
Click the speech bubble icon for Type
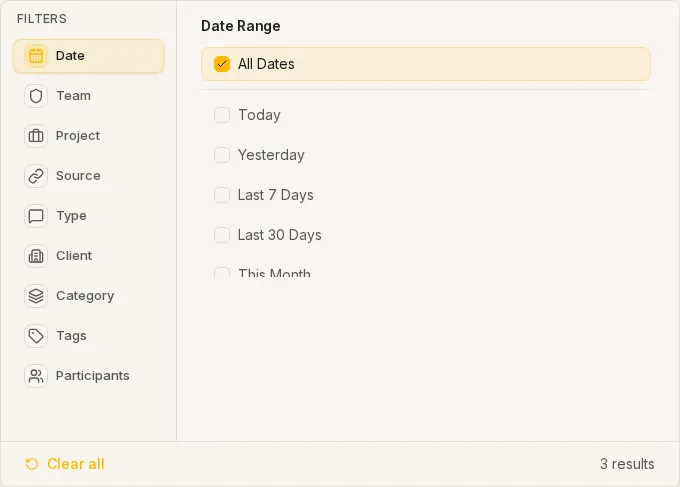(x=36, y=216)
